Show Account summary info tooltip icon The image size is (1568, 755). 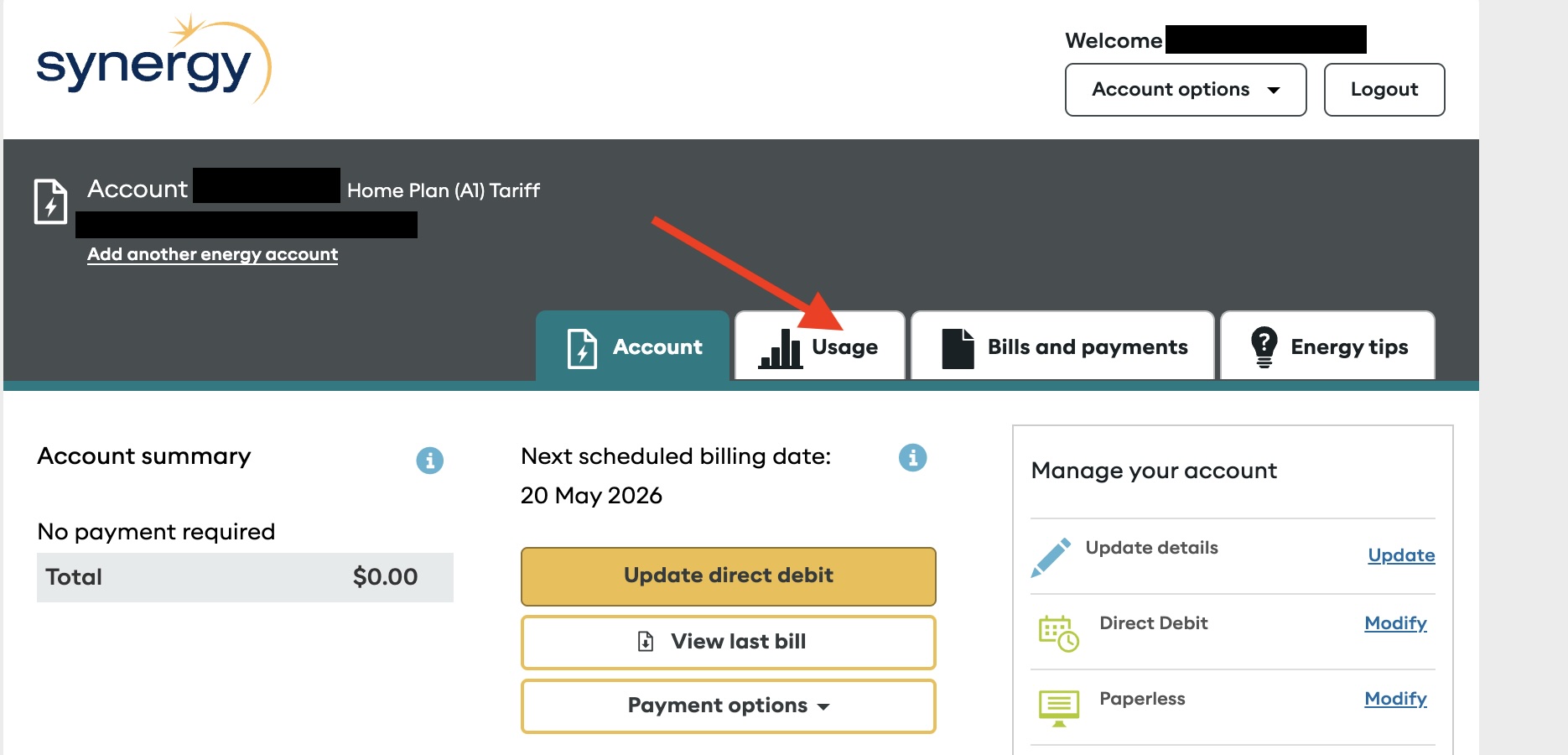[x=430, y=460]
